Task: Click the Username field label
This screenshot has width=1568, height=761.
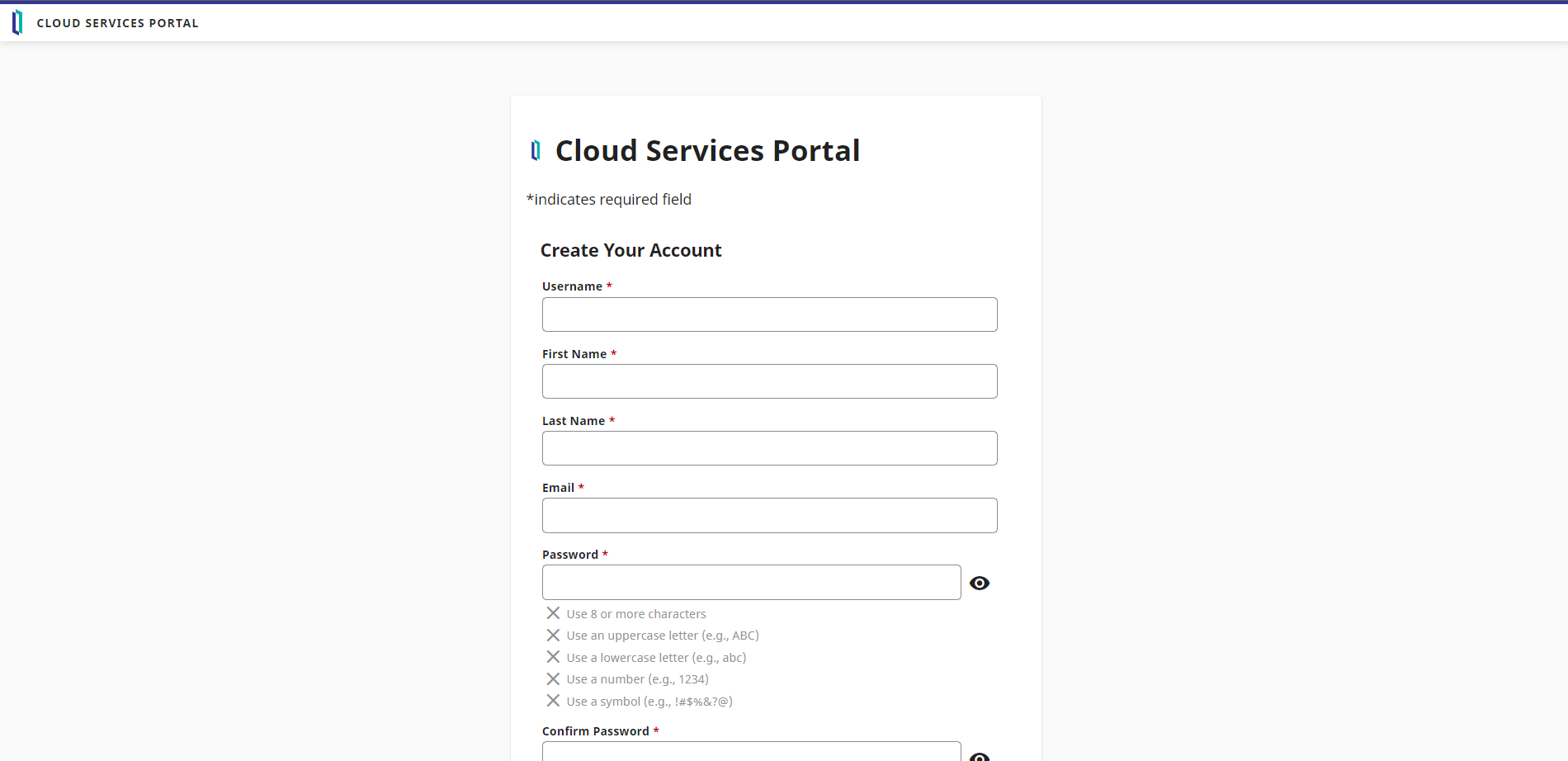Action: [572, 286]
